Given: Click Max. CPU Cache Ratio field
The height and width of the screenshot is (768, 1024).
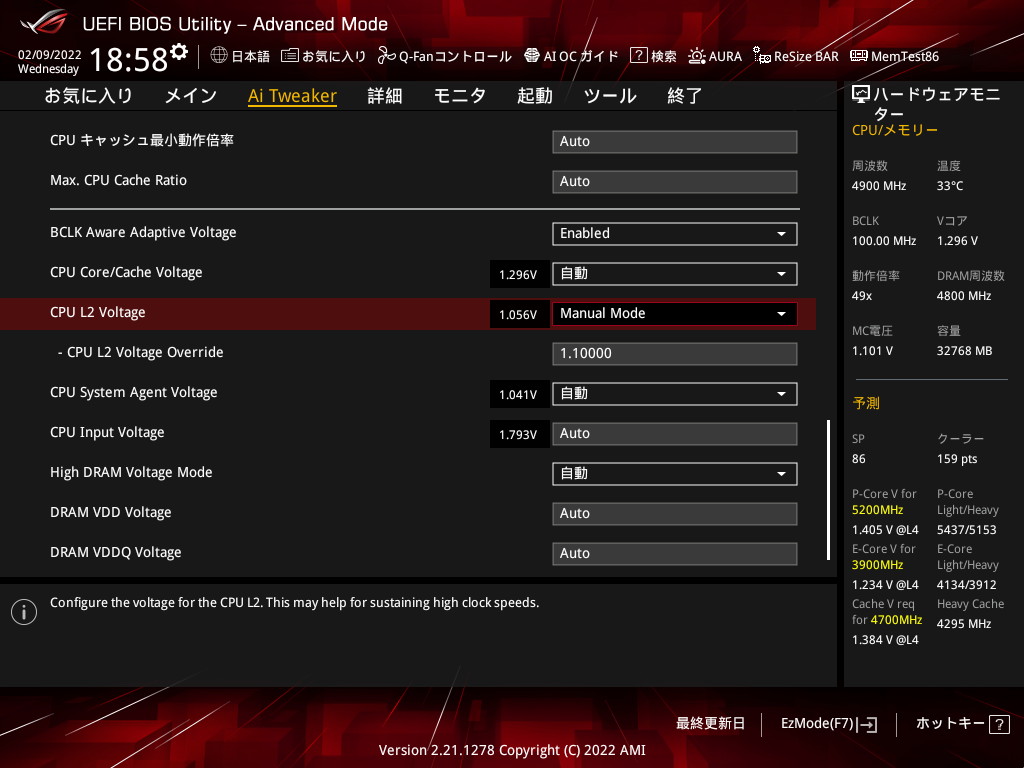Looking at the screenshot, I should click(x=675, y=182).
